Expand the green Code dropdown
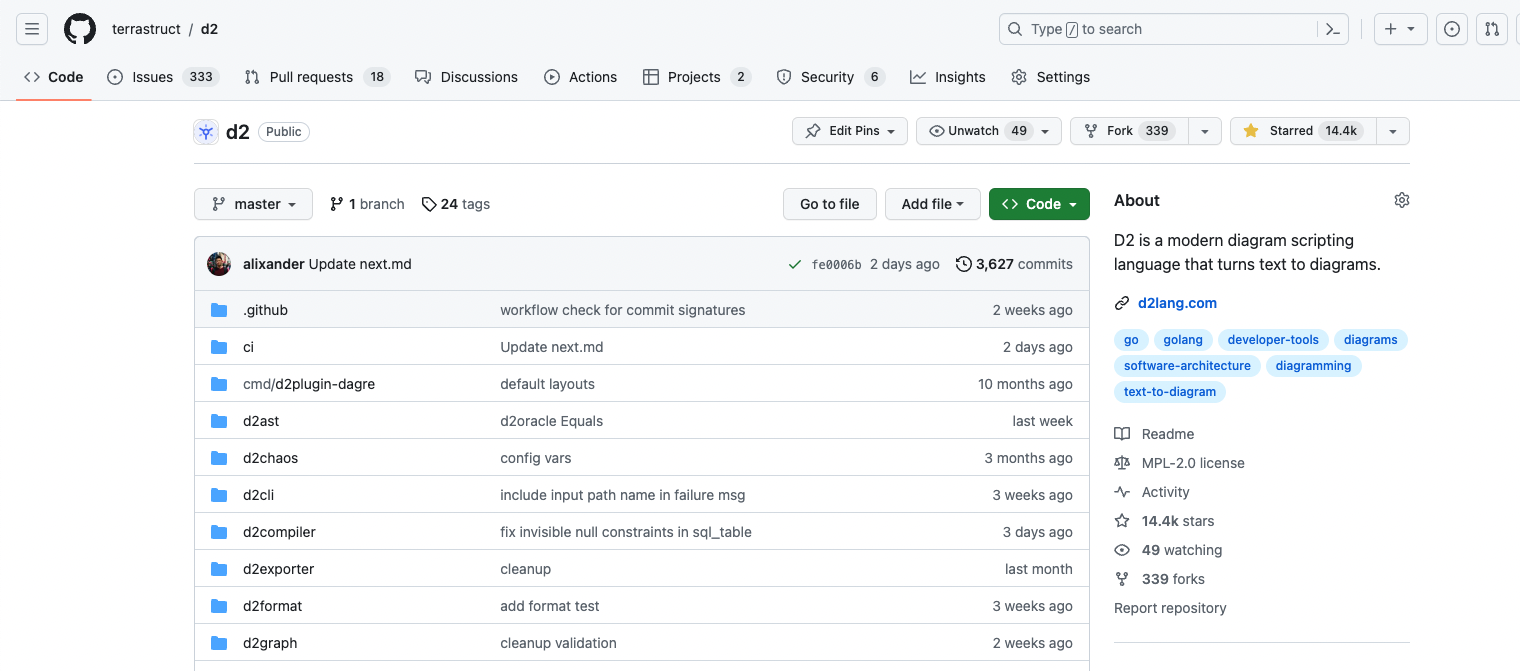This screenshot has width=1520, height=671. (x=1039, y=204)
